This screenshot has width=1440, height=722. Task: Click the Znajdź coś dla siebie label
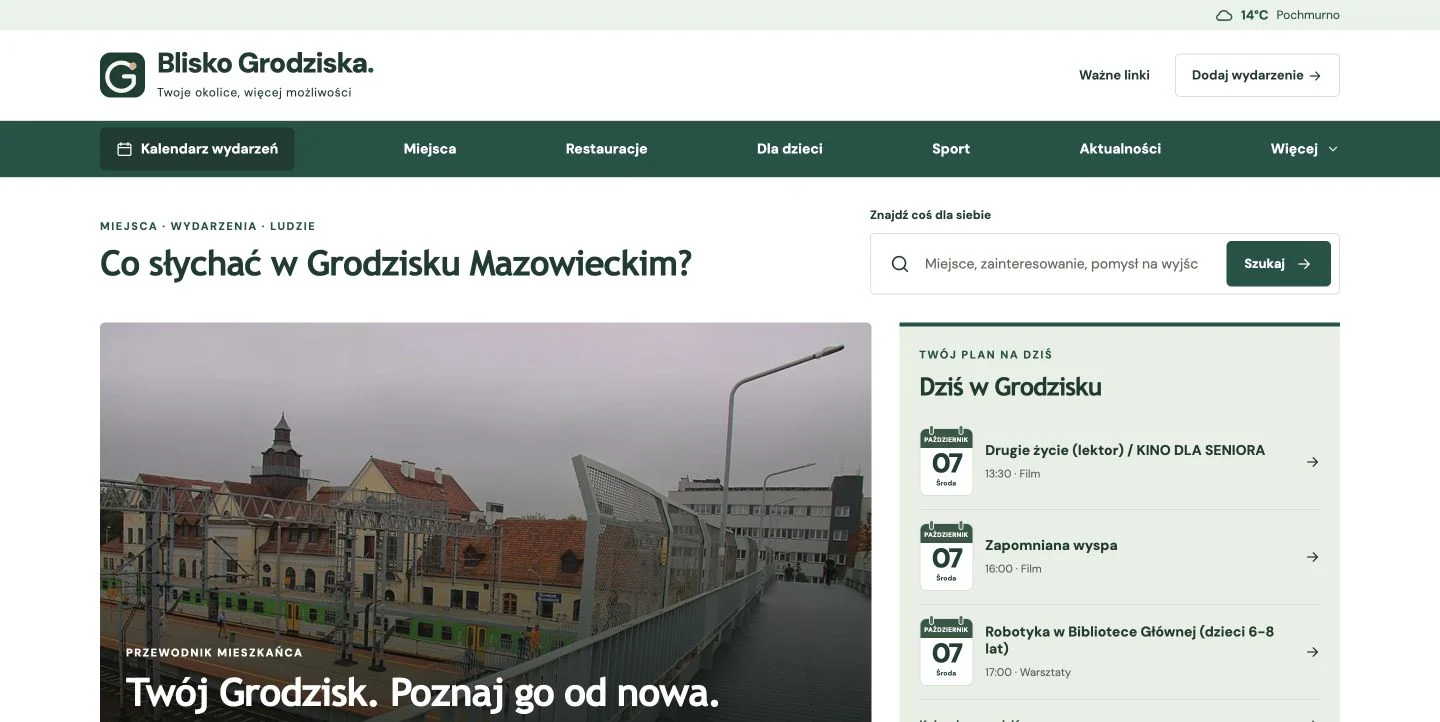tap(930, 215)
